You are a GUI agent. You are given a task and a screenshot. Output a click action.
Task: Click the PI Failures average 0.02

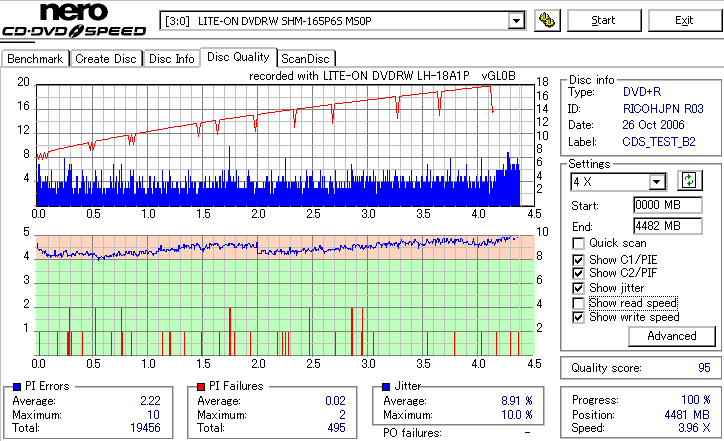[335, 401]
